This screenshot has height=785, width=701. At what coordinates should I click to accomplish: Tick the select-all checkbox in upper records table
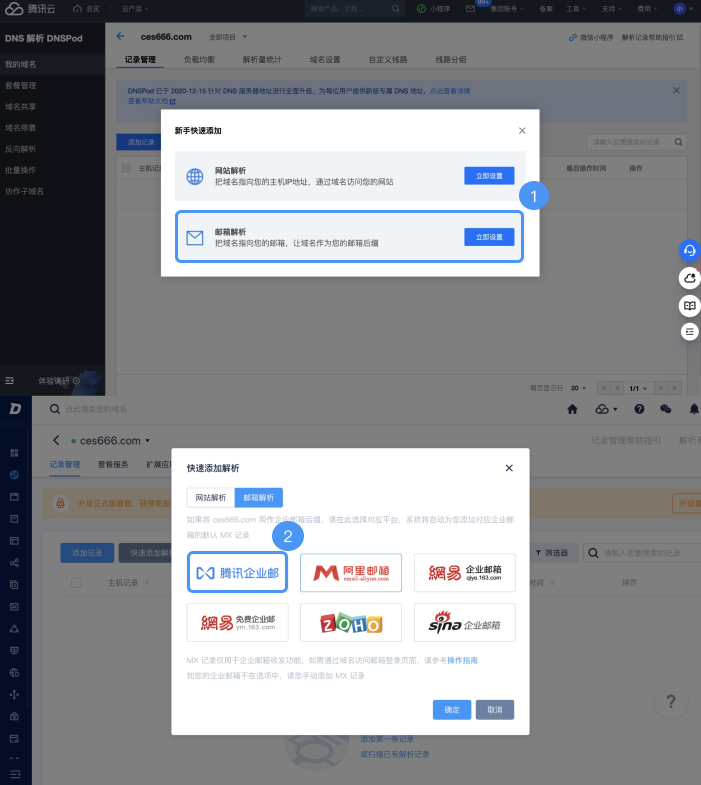click(x=127, y=168)
